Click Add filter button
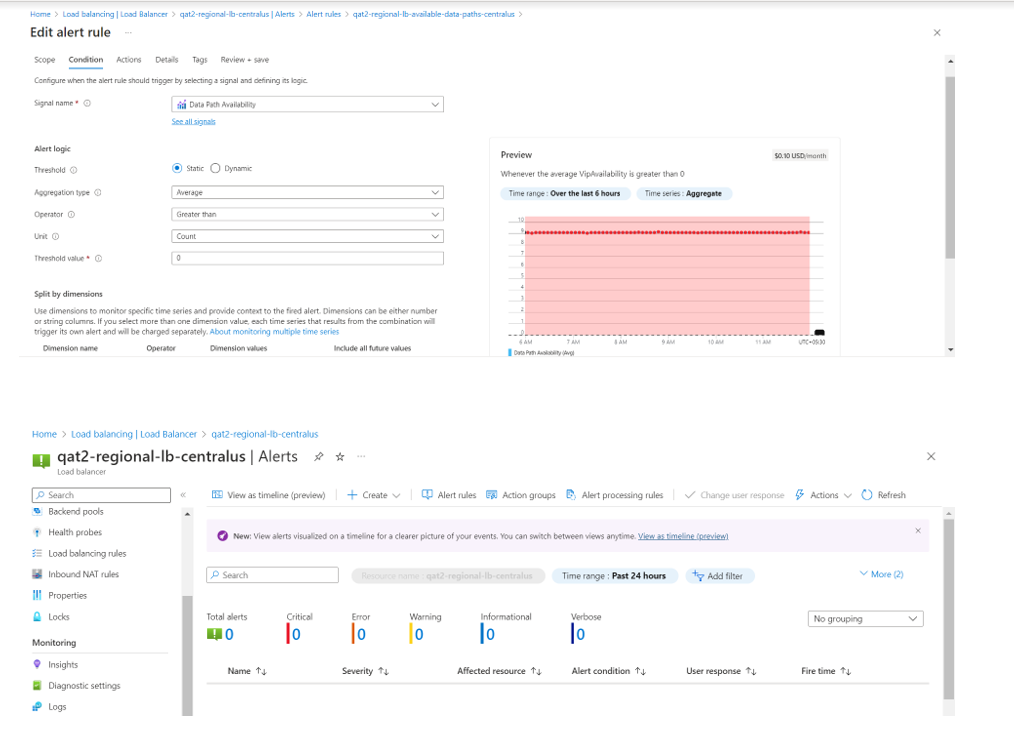The image size is (1014, 746). pos(719,575)
